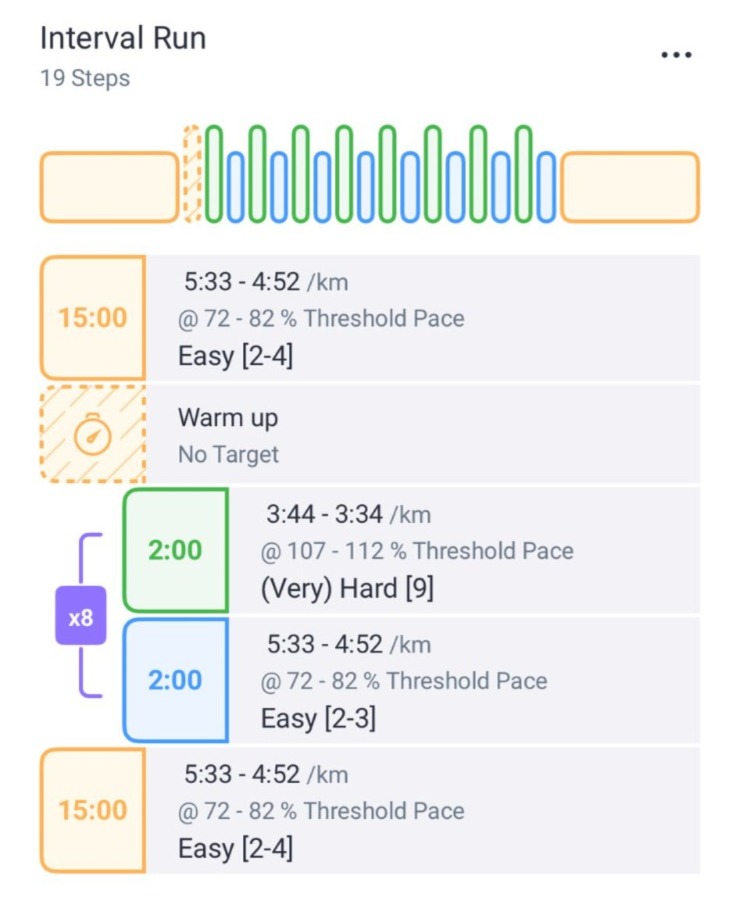
Task: Click the last blue recovery bar in graph
Action: click(x=546, y=187)
